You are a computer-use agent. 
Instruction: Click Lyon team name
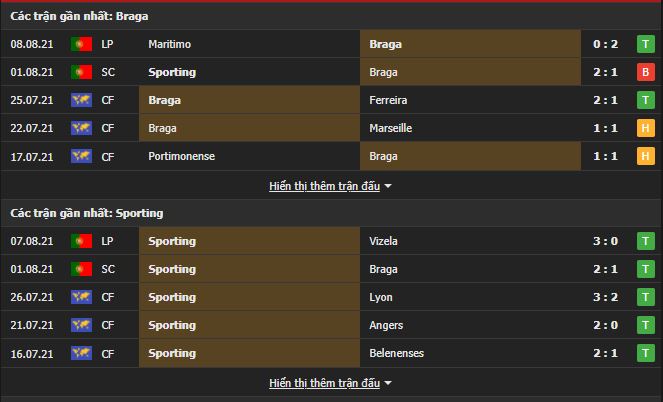(381, 297)
